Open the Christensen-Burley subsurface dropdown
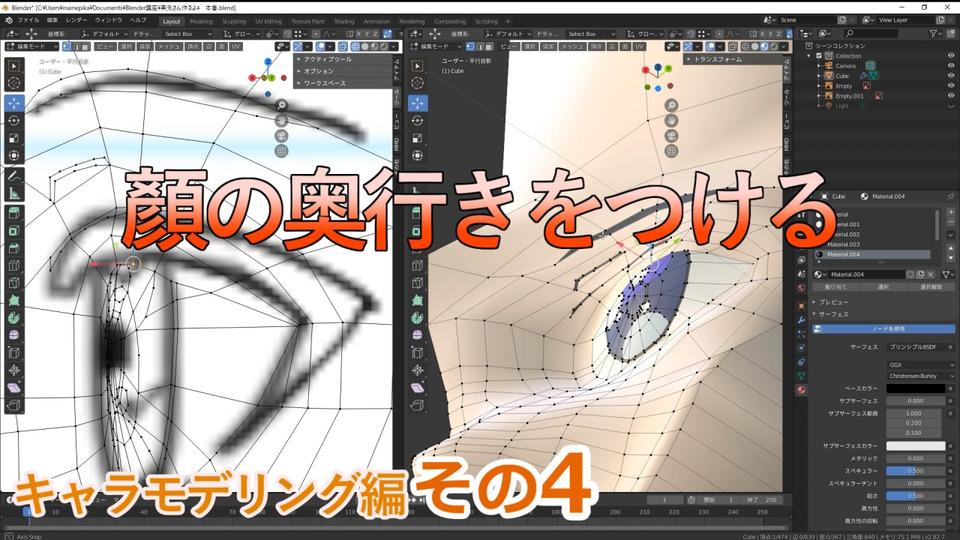The width and height of the screenshot is (960, 540). tap(921, 376)
